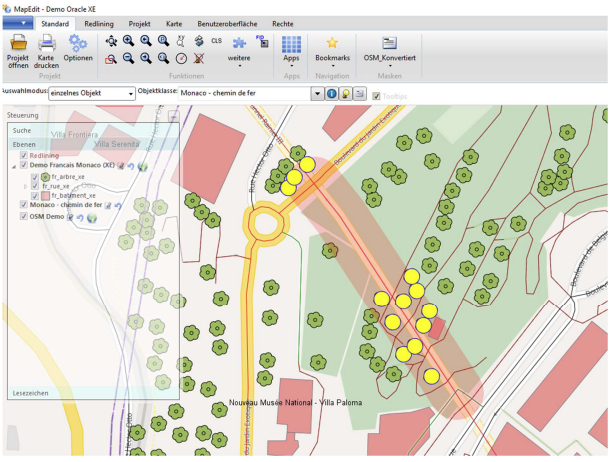The image size is (615, 462).
Task: Click the compass gauge tool icon
Action: pos(181,58)
